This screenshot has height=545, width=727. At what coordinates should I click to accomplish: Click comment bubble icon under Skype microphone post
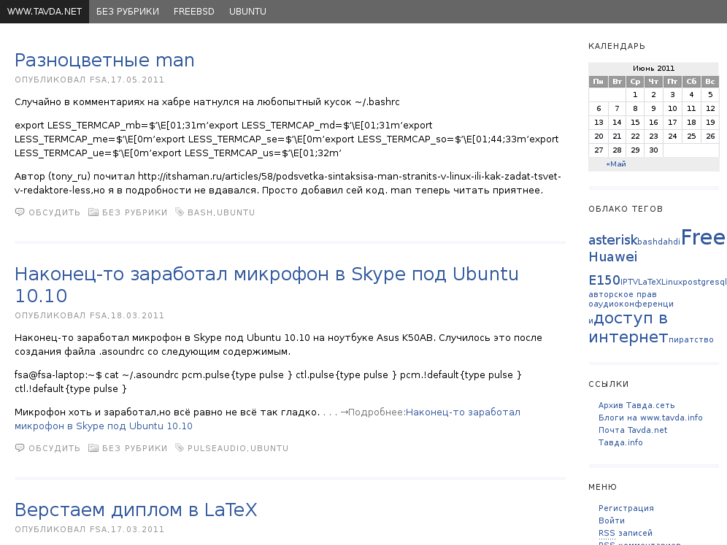click(x=19, y=448)
